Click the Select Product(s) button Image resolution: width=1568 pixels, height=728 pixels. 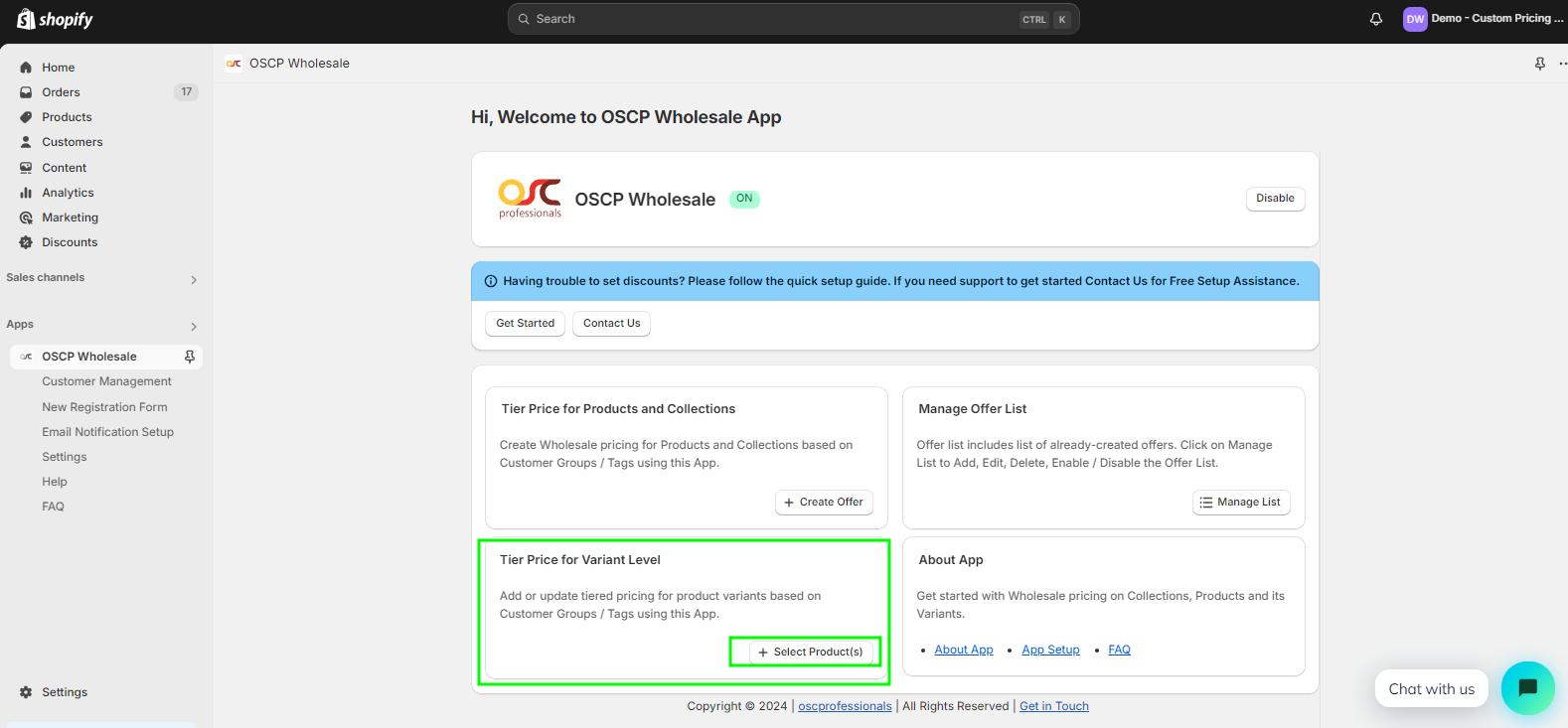810,653
